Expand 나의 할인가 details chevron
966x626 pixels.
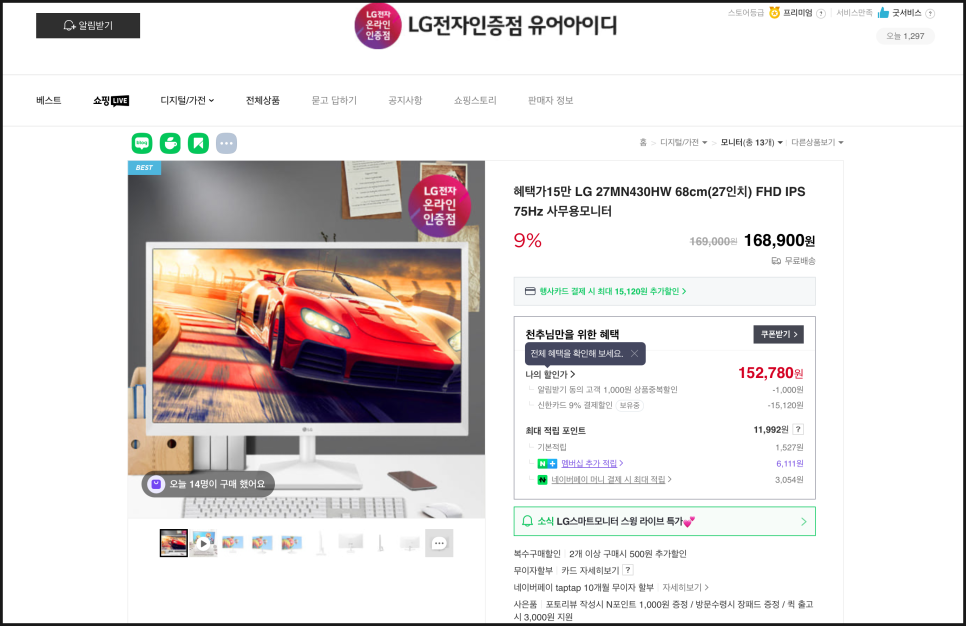click(572, 374)
